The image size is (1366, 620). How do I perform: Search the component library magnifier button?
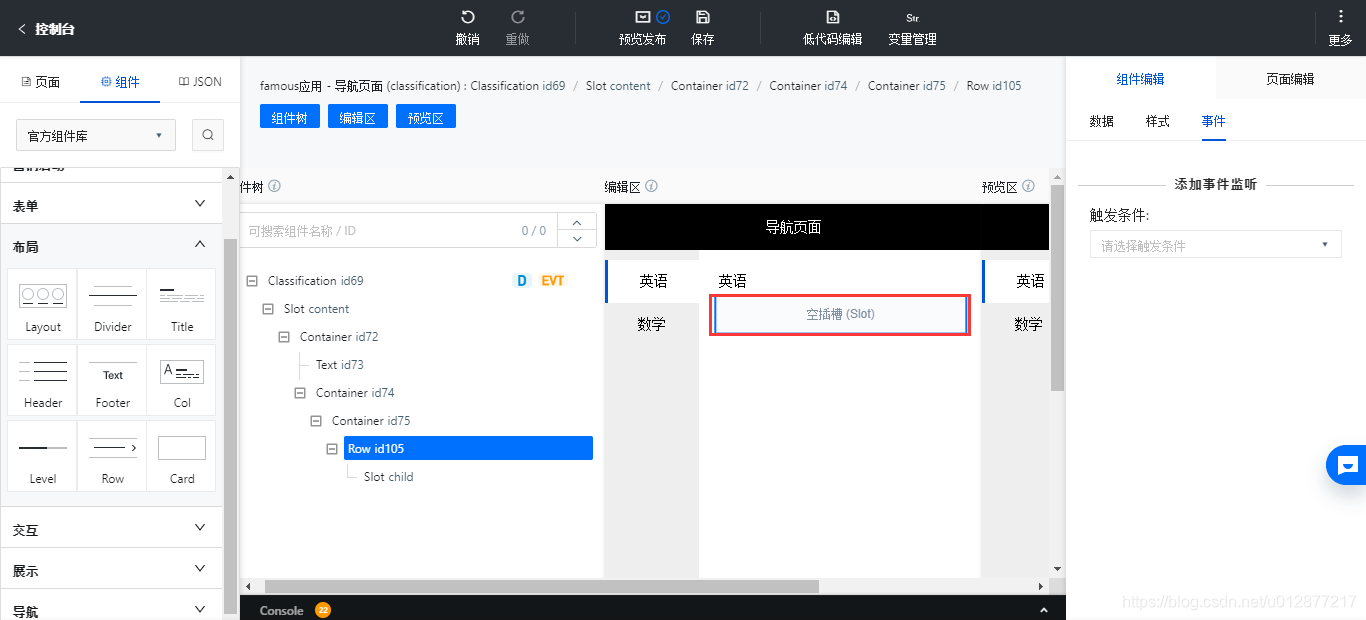[208, 135]
